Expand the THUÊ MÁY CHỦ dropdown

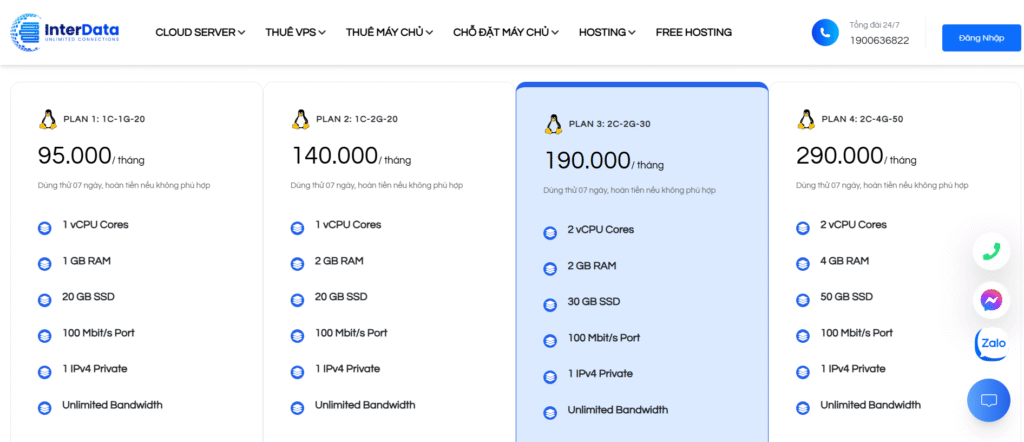[389, 32]
